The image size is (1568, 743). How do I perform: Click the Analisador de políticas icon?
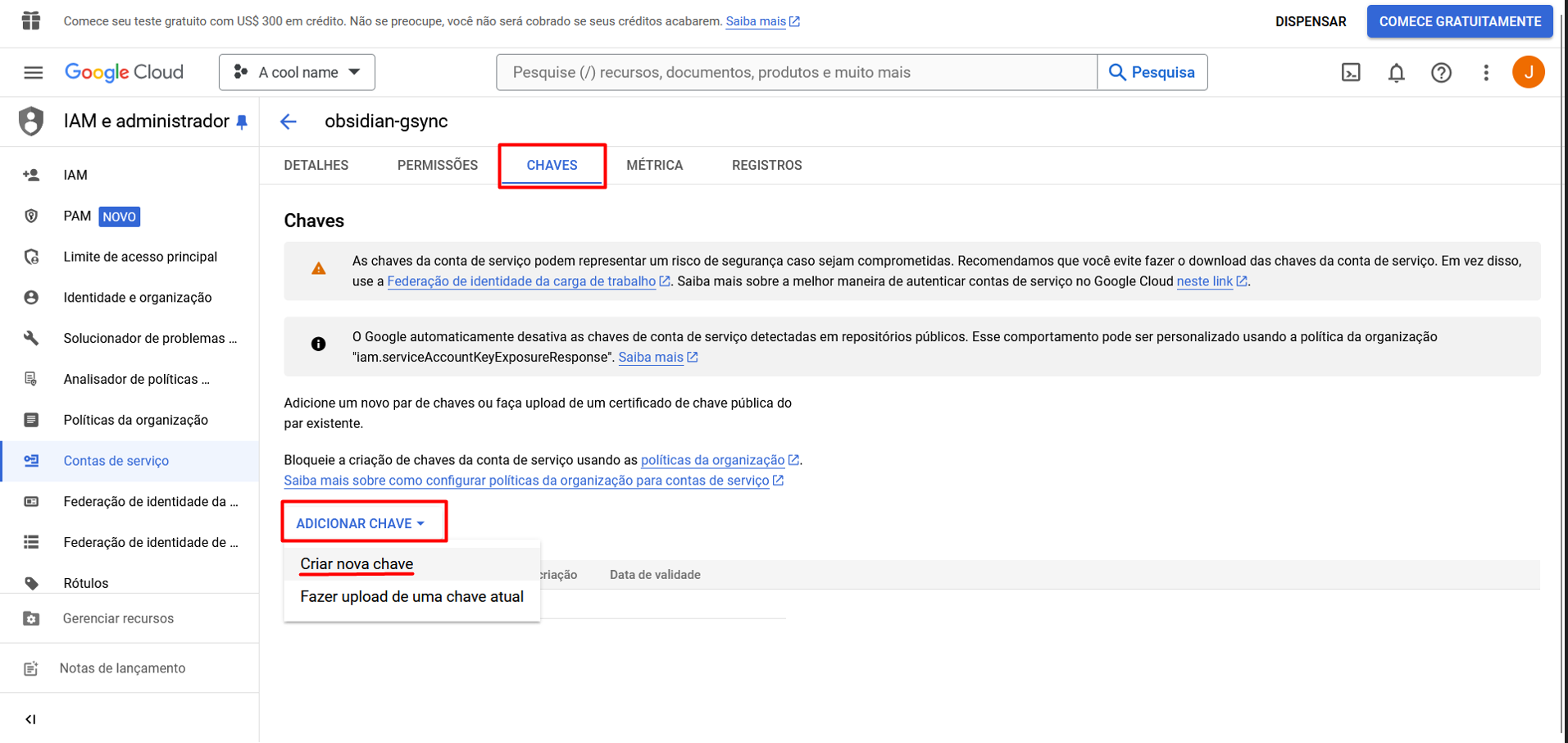[31, 379]
